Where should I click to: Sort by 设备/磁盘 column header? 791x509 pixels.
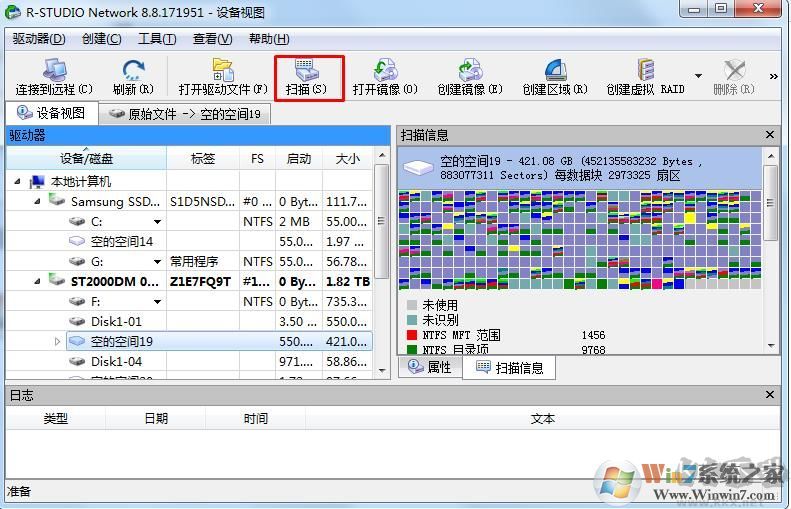[86, 158]
